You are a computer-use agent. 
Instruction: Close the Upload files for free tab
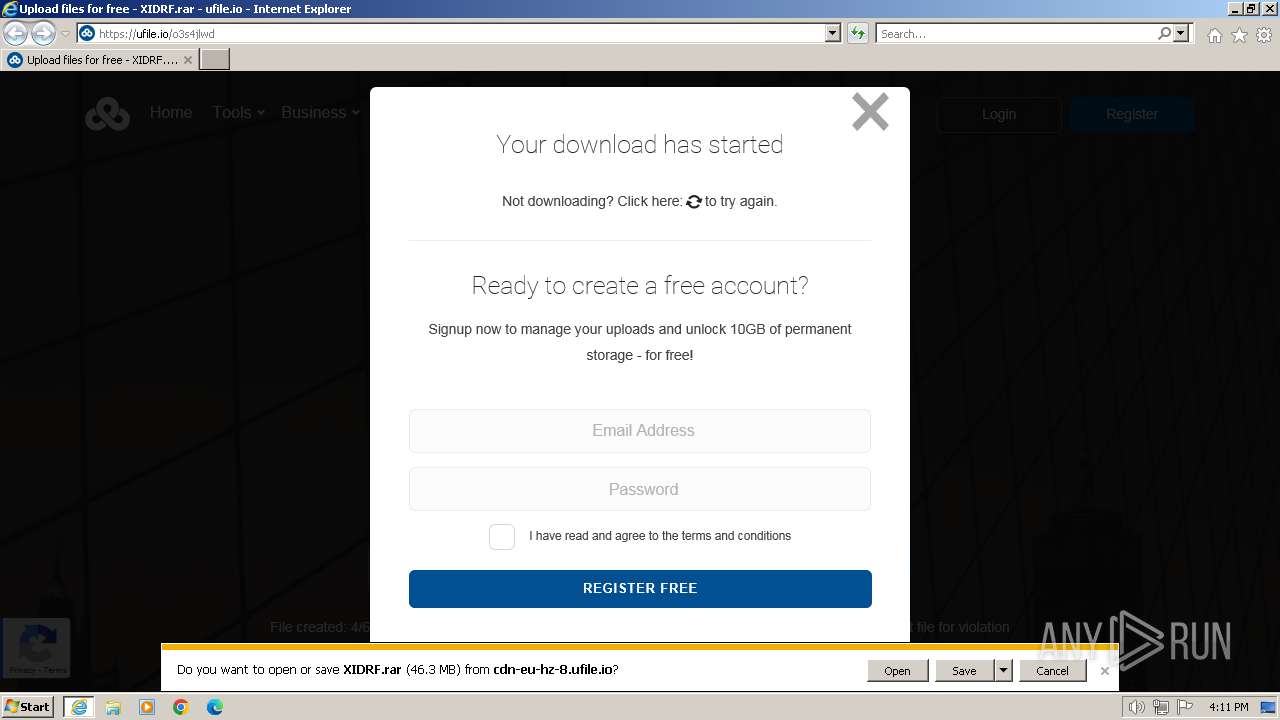pyautogui.click(x=187, y=60)
